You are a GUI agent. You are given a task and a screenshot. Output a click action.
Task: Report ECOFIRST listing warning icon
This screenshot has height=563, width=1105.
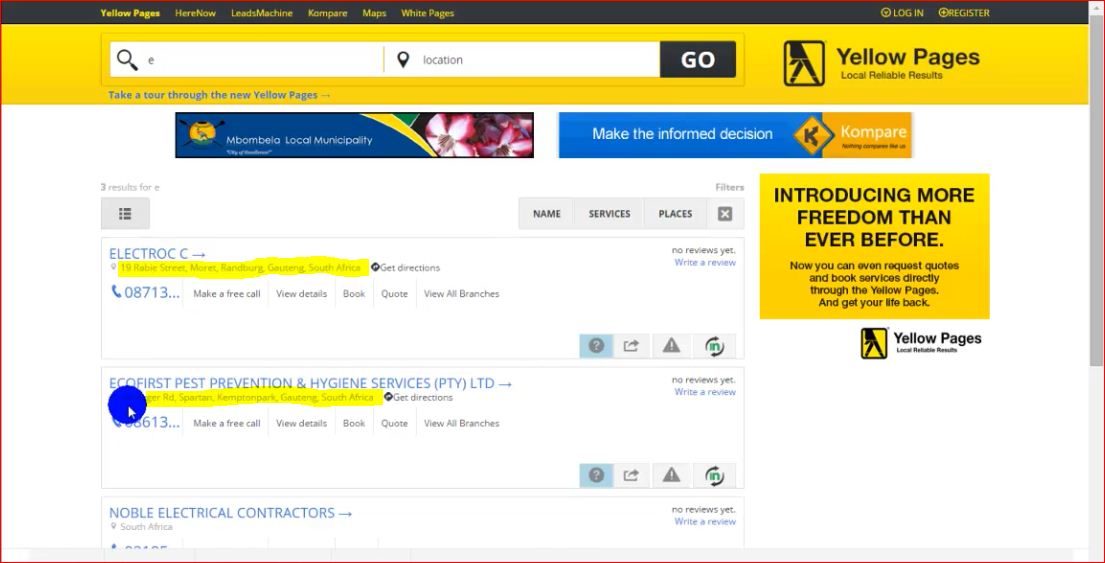(672, 476)
